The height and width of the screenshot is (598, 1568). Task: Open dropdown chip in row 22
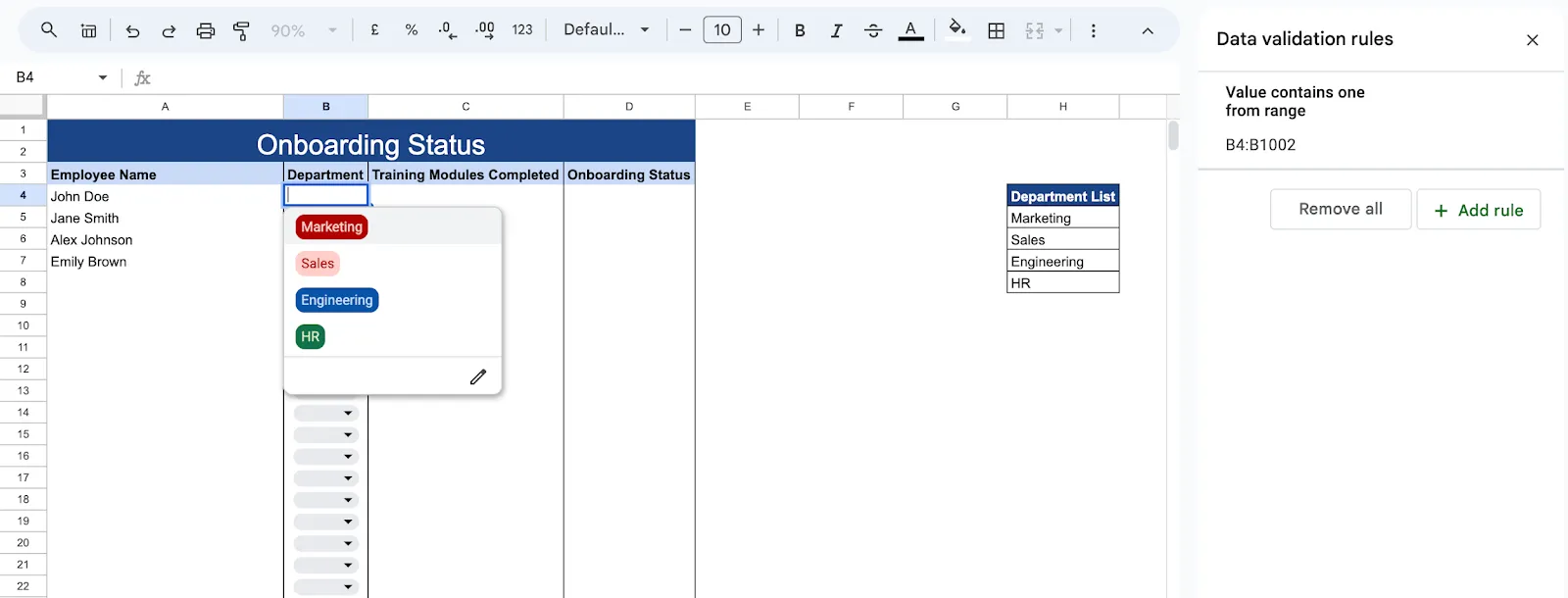326,587
